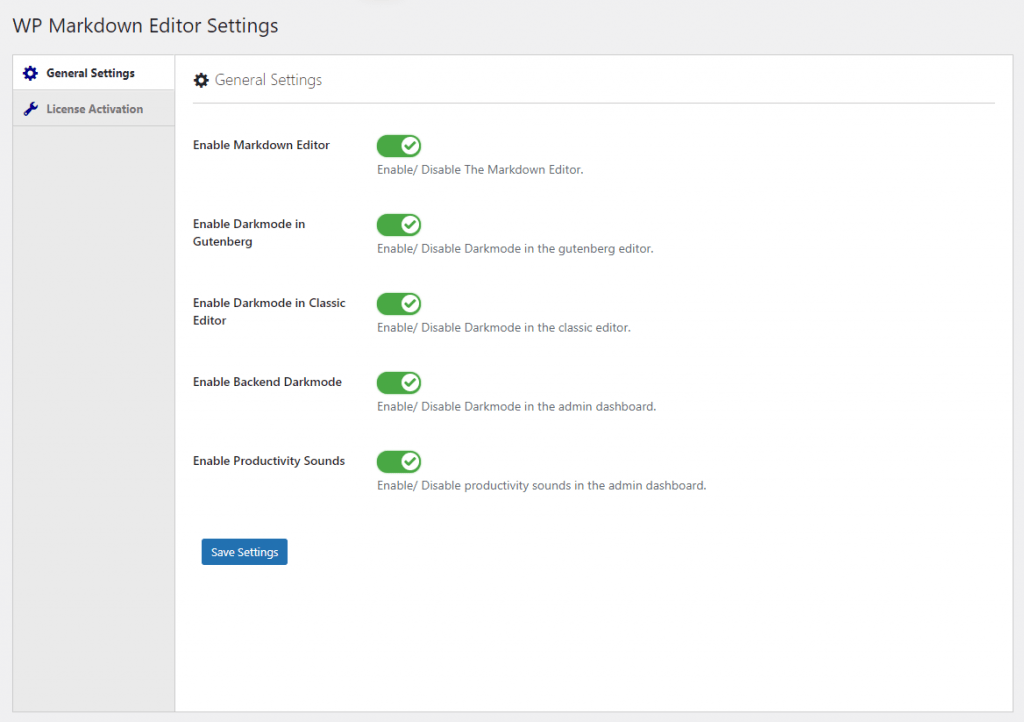
Task: Click the 'WP Markdown Editor Settings' page title
Action: point(146,25)
